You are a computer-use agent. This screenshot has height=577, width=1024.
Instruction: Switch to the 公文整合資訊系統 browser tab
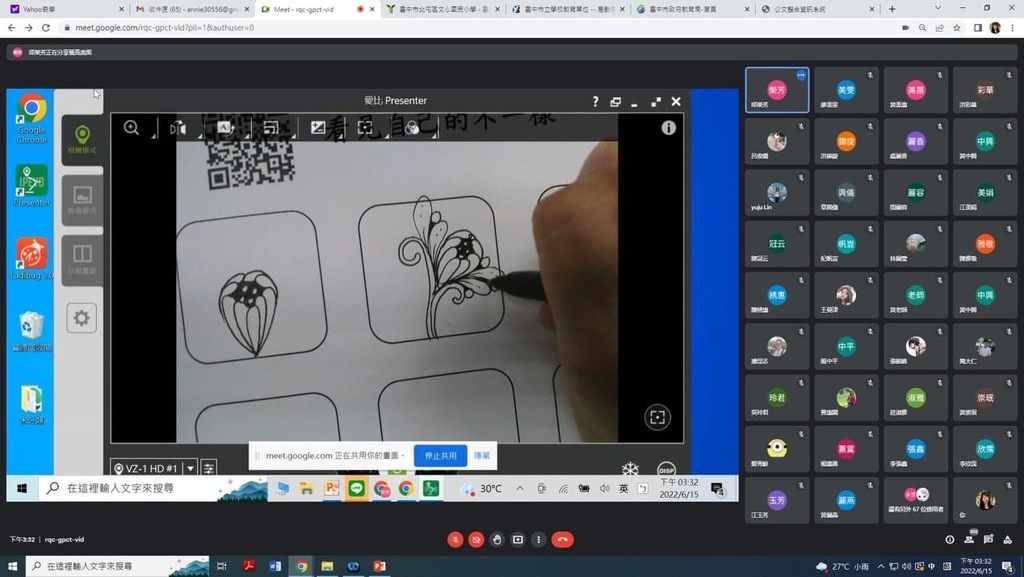coord(816,9)
